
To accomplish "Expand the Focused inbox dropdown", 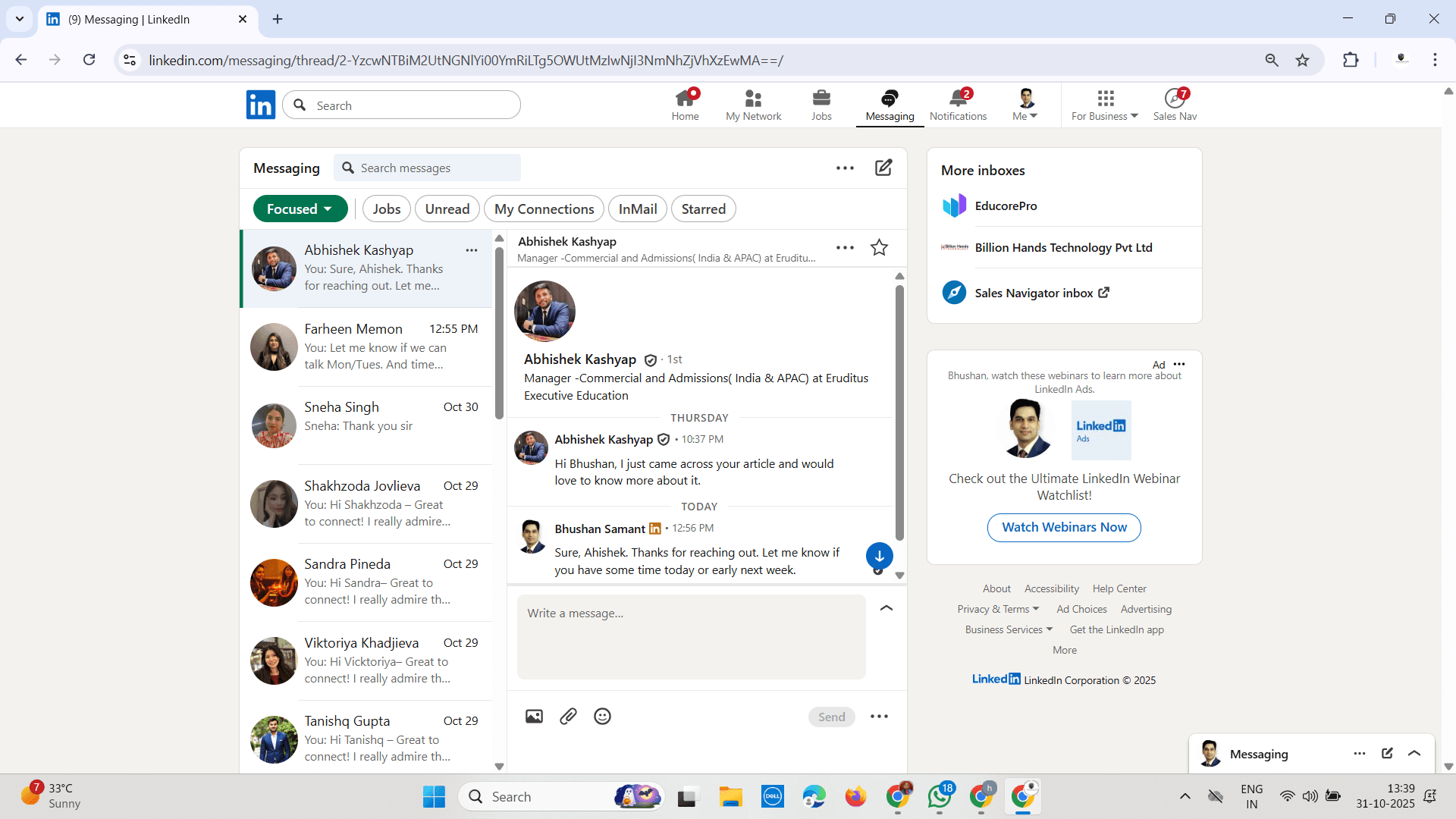I will [x=300, y=209].
